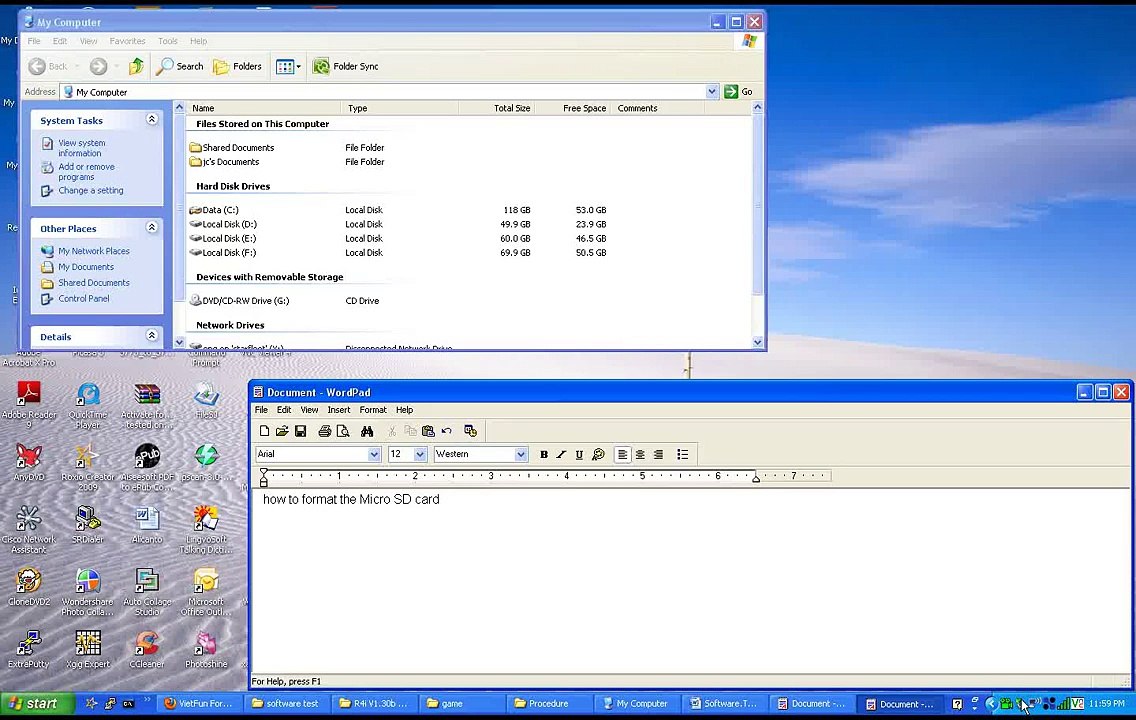Click the Undo arrow in WordPad toolbar
Screen dimensions: 1136x720
[447, 431]
